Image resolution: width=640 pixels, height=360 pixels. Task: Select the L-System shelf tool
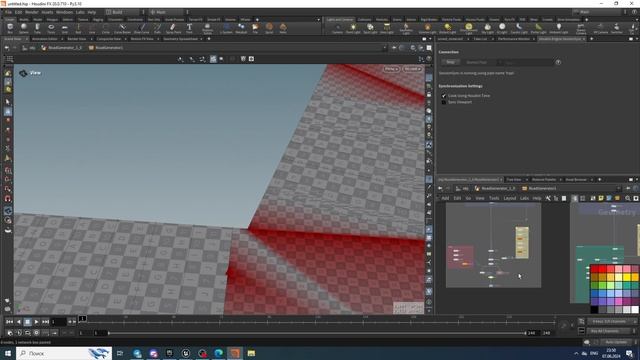pyautogui.click(x=226, y=28)
